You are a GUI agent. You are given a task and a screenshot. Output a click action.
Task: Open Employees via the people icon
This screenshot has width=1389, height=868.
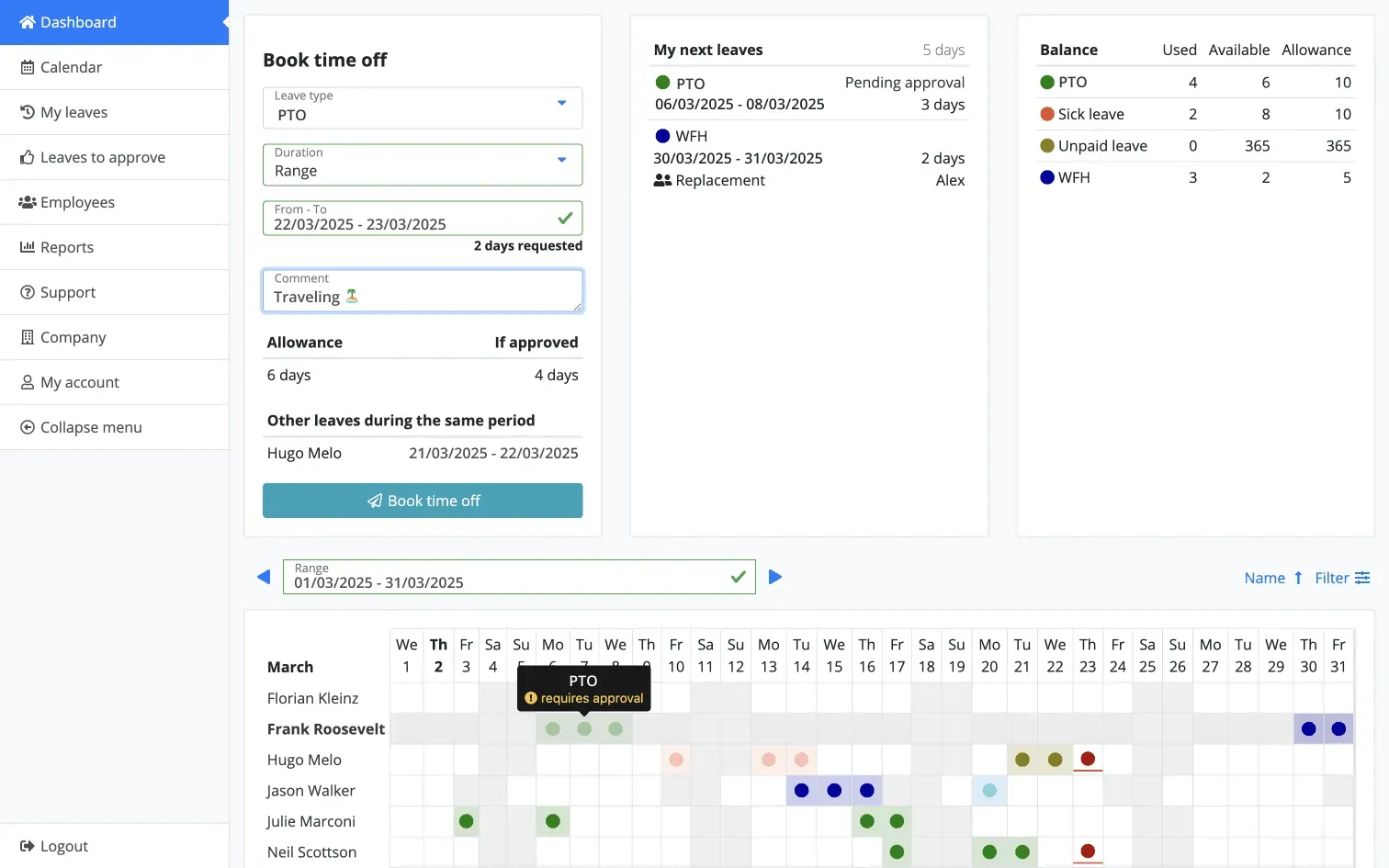27,202
